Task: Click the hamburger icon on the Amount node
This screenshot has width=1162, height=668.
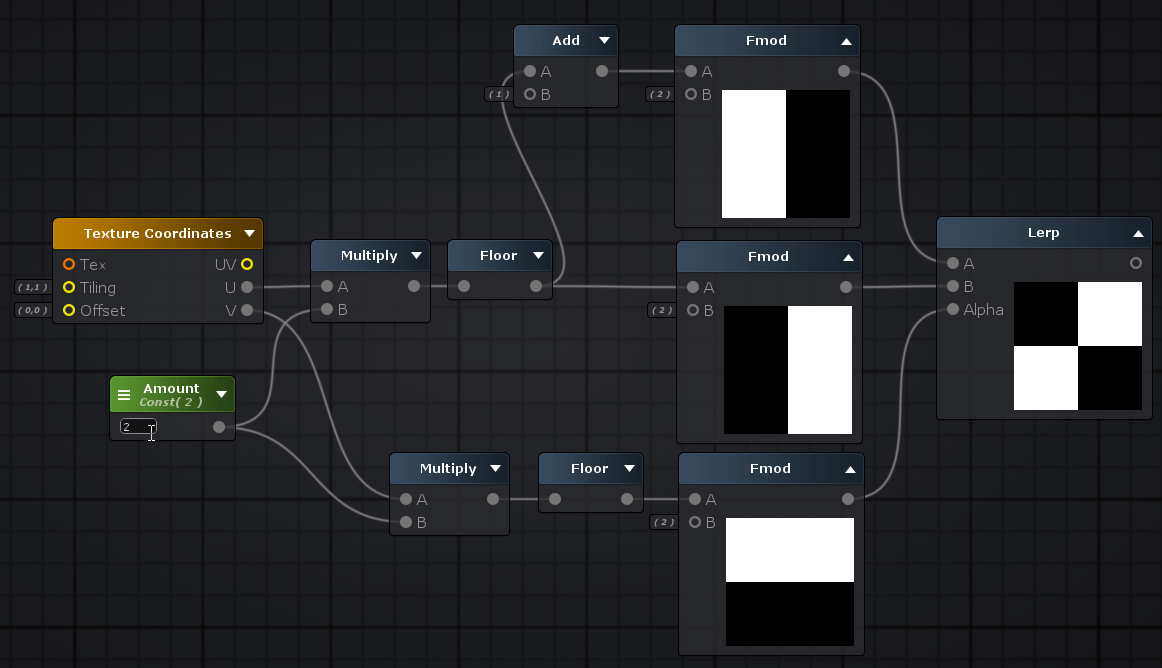Action: point(124,393)
